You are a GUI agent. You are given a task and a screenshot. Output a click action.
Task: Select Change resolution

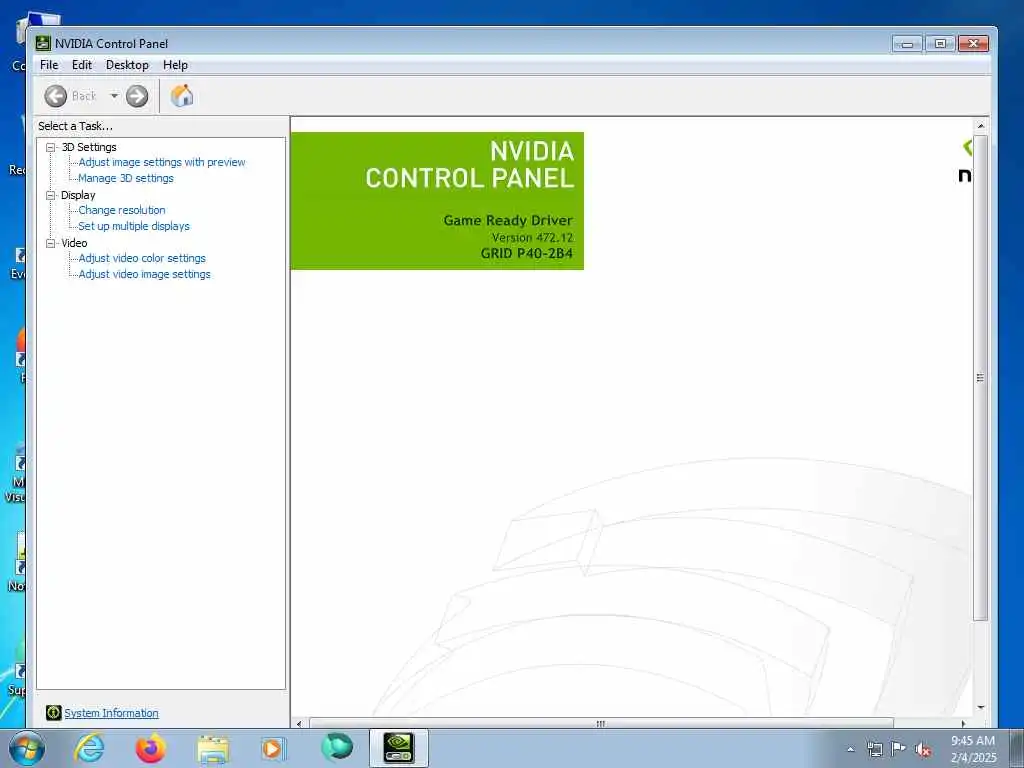[x=121, y=210]
